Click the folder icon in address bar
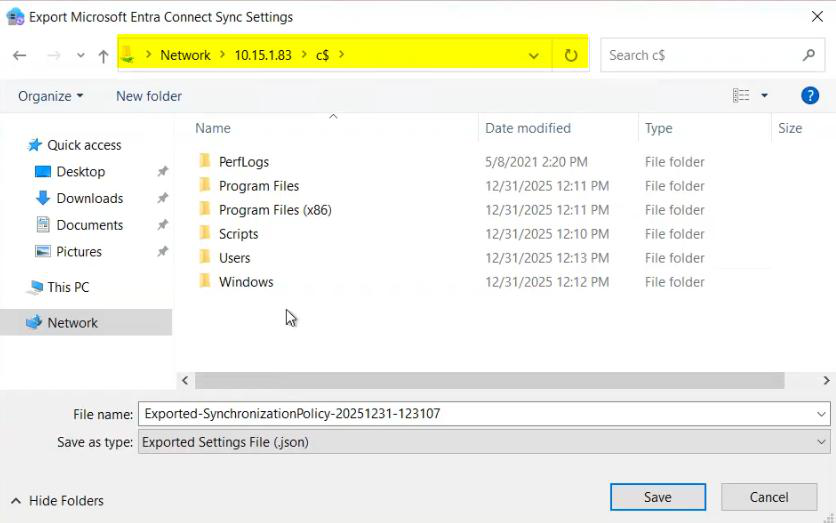Image resolution: width=836 pixels, height=523 pixels. (x=127, y=54)
